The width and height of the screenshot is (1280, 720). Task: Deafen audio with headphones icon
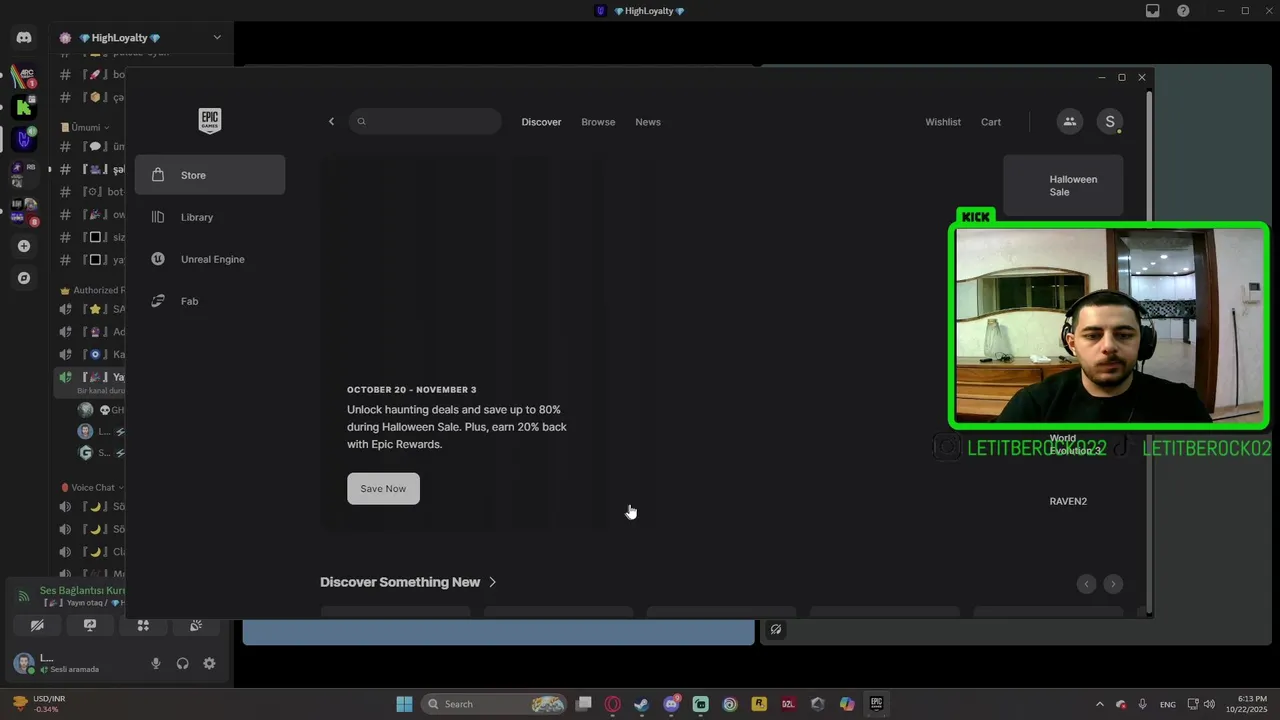(x=182, y=664)
